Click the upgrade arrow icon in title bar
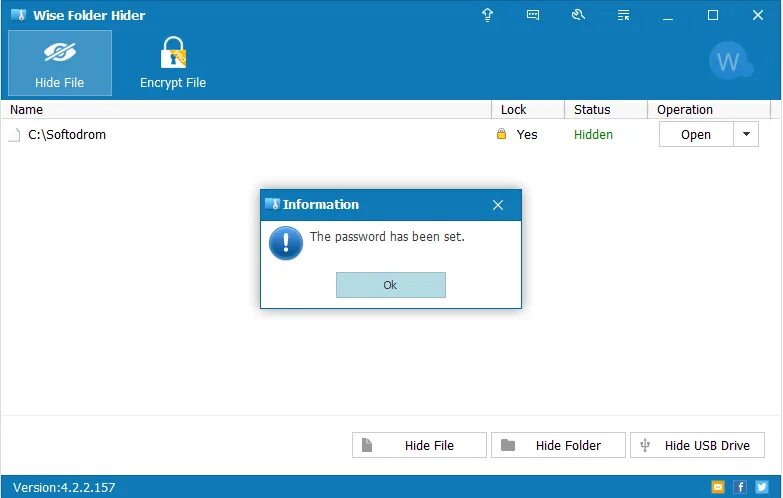783x498 pixels. [487, 15]
